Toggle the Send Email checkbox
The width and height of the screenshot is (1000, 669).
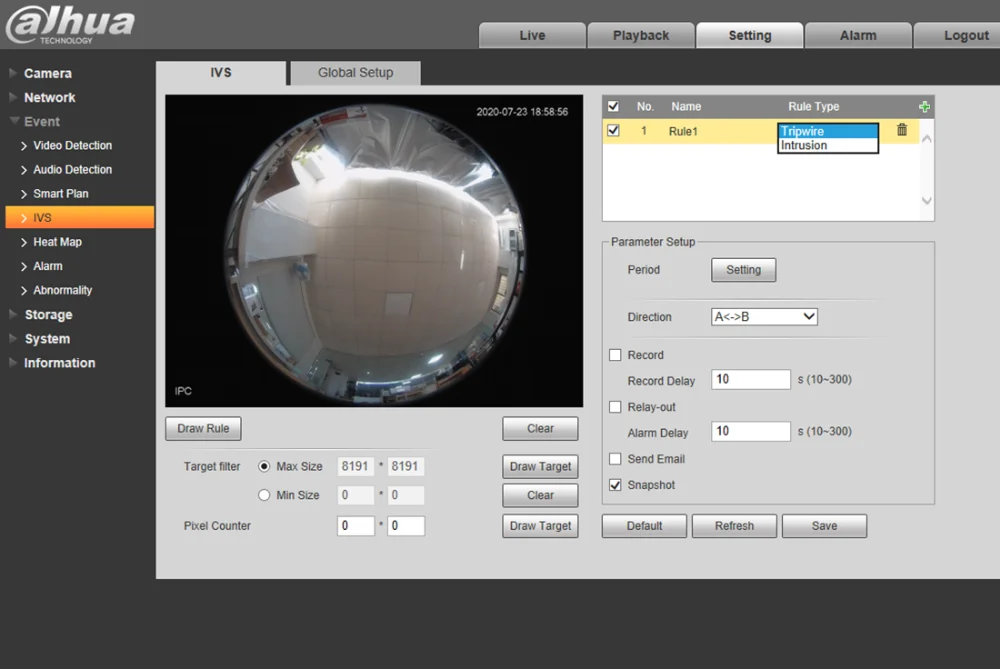pyautogui.click(x=616, y=459)
